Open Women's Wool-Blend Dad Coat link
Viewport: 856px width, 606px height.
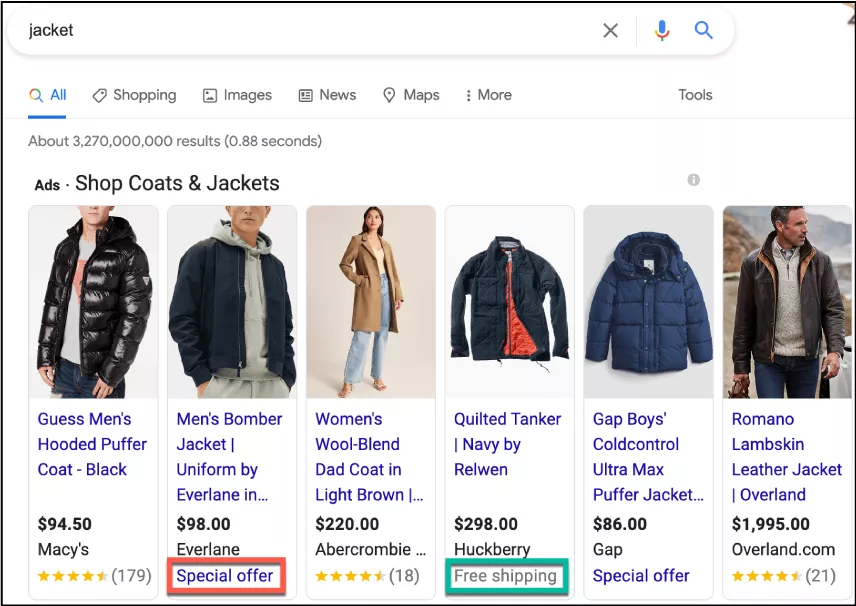(x=369, y=456)
